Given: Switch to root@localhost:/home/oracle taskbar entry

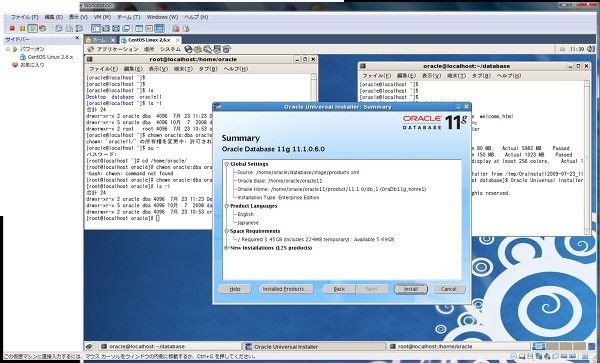Looking at the screenshot, I should pyautogui.click(x=459, y=347).
